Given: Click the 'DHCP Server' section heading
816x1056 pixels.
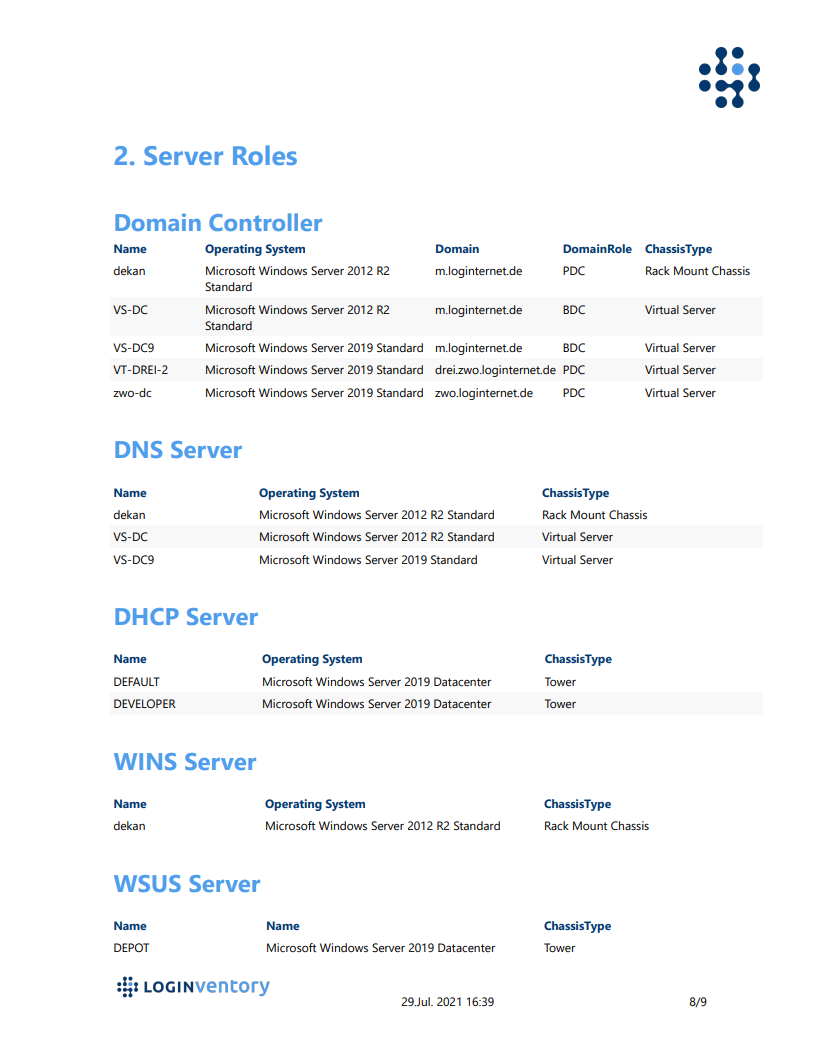Looking at the screenshot, I should tap(186, 617).
